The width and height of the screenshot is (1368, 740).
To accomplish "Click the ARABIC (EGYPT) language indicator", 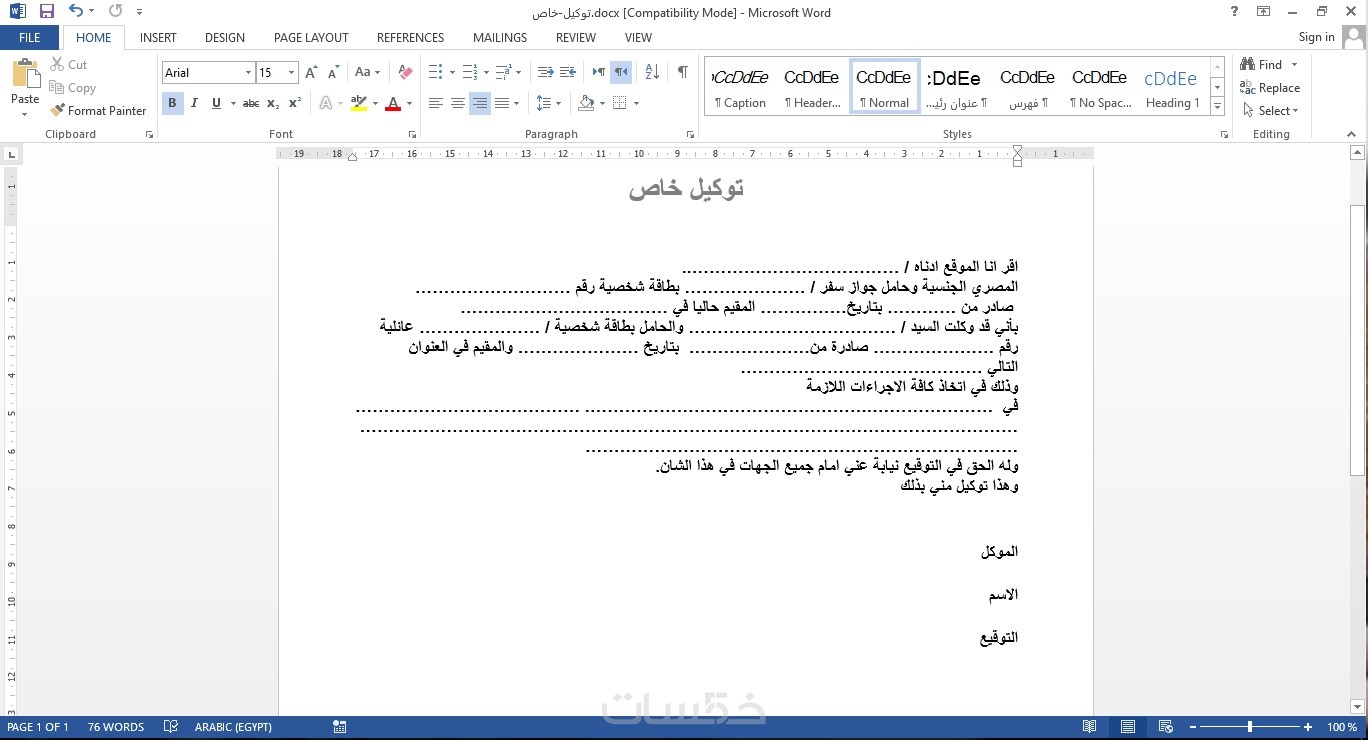I will click(x=233, y=727).
